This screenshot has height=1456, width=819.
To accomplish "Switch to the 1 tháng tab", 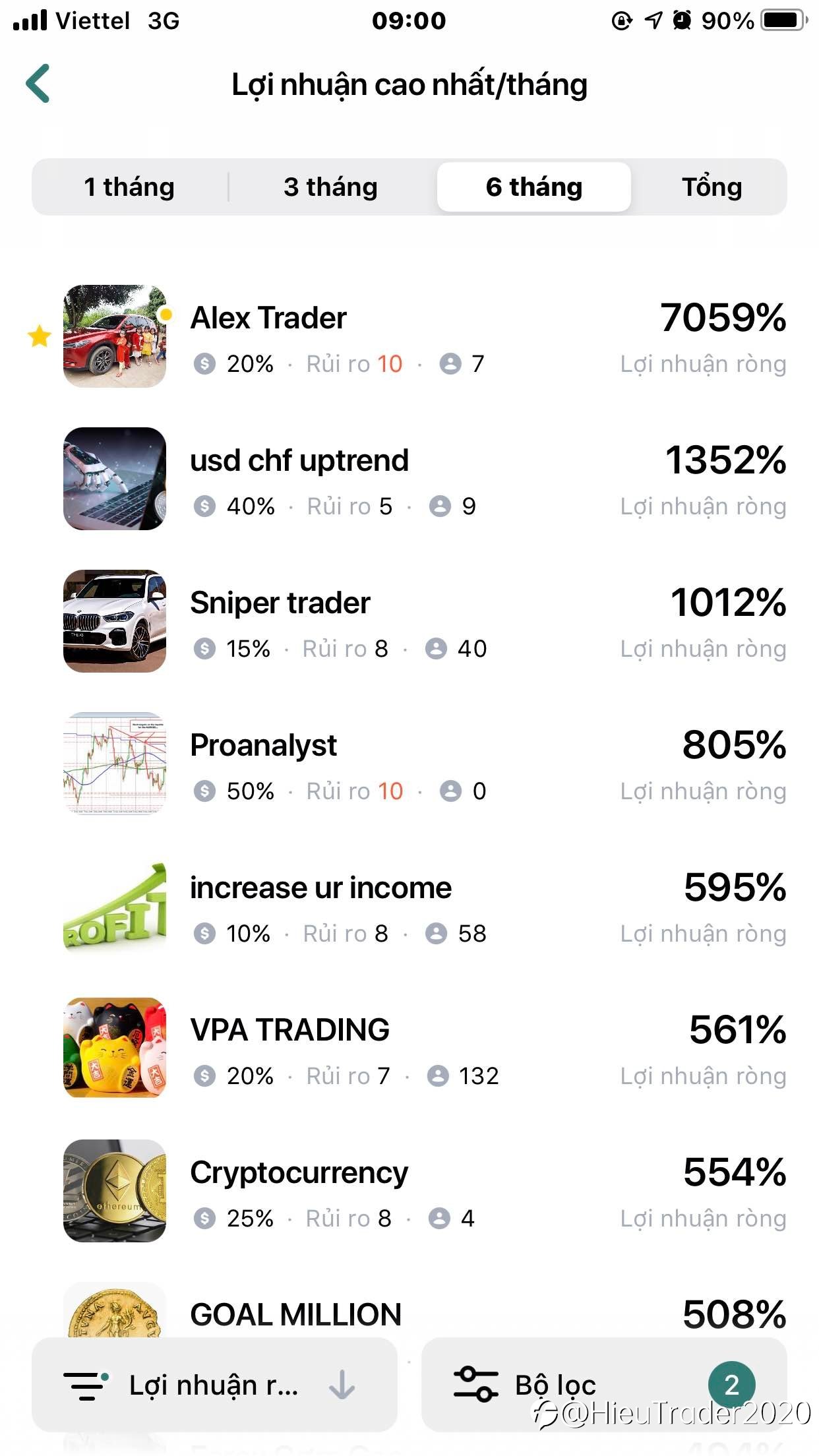I will (129, 187).
